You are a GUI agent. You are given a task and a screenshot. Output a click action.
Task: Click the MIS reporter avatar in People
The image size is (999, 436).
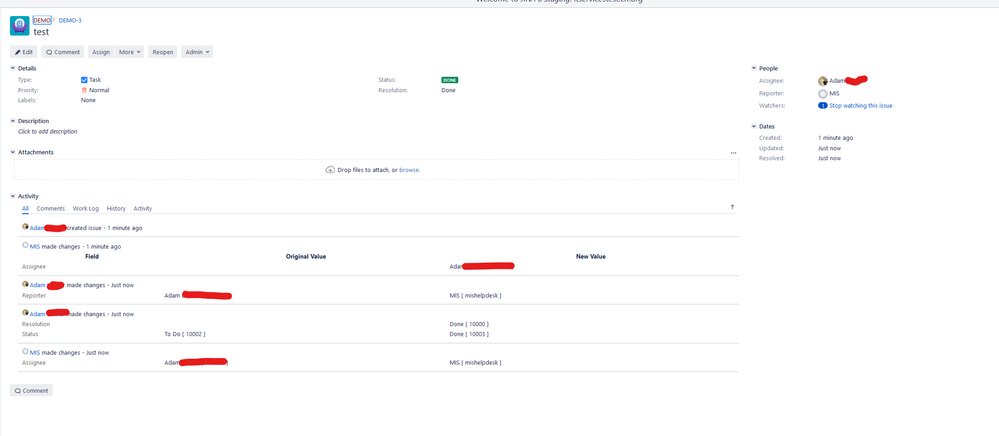[823, 94]
